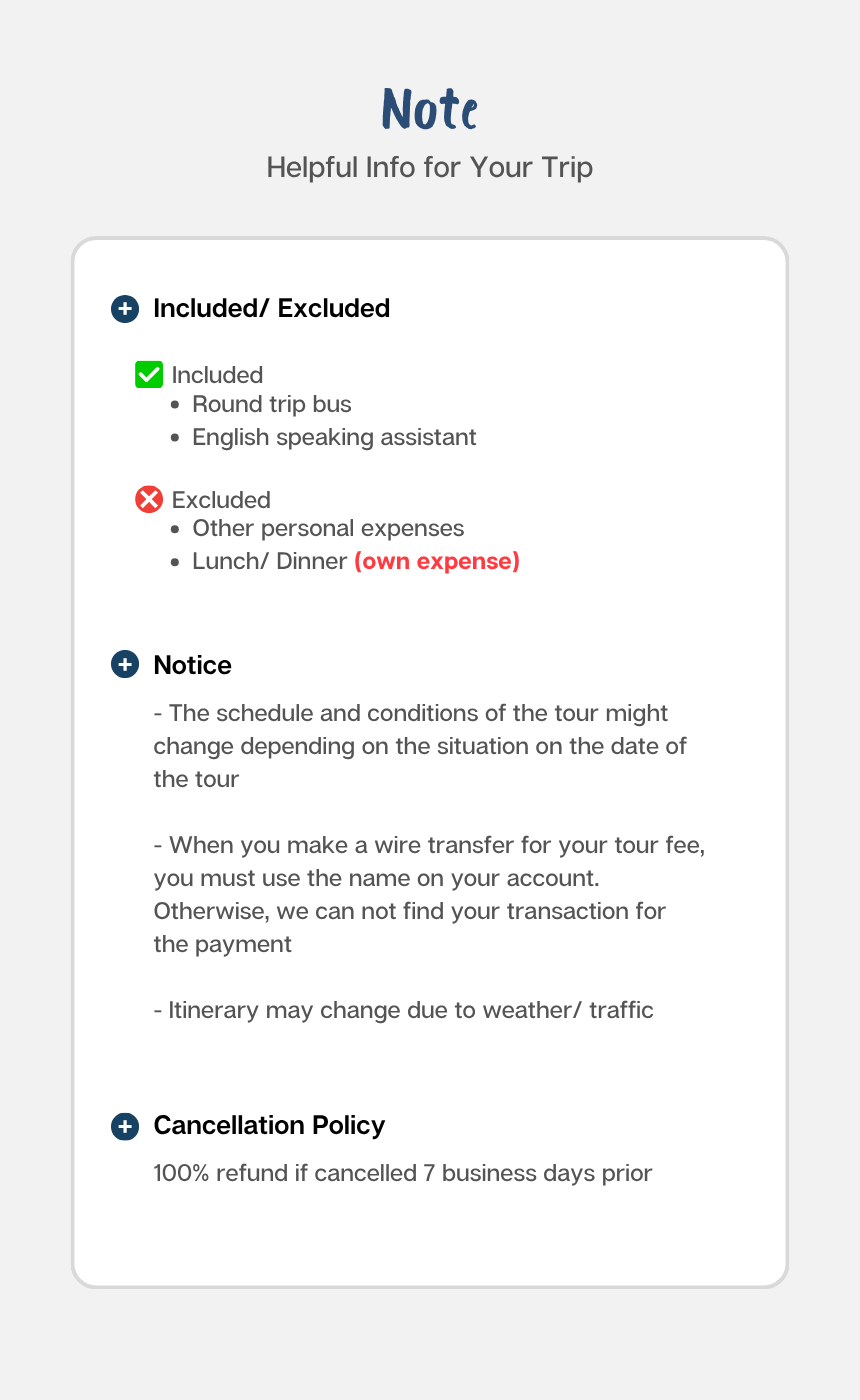The height and width of the screenshot is (1400, 860).
Task: Click the Other personal expenses item
Action: (x=328, y=529)
